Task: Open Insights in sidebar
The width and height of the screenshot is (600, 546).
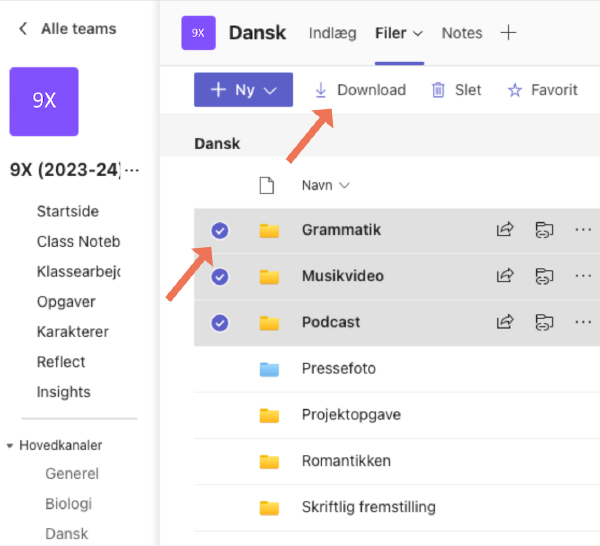Action: tap(64, 392)
